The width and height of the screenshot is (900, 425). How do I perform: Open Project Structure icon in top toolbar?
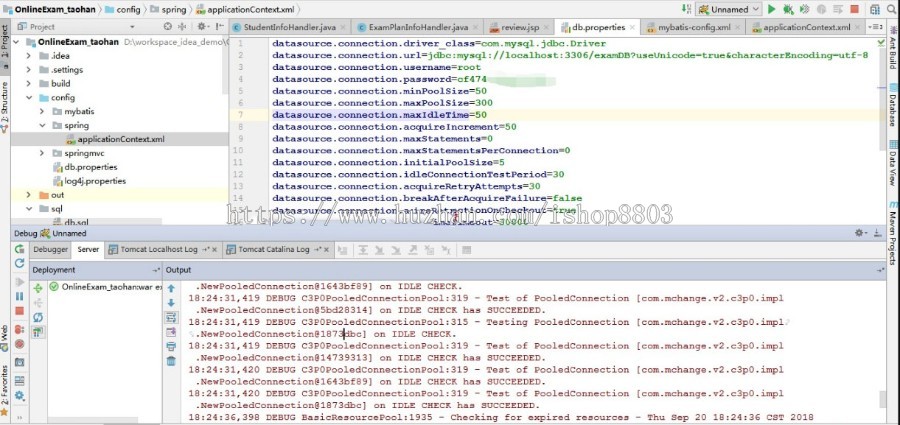tap(875, 9)
